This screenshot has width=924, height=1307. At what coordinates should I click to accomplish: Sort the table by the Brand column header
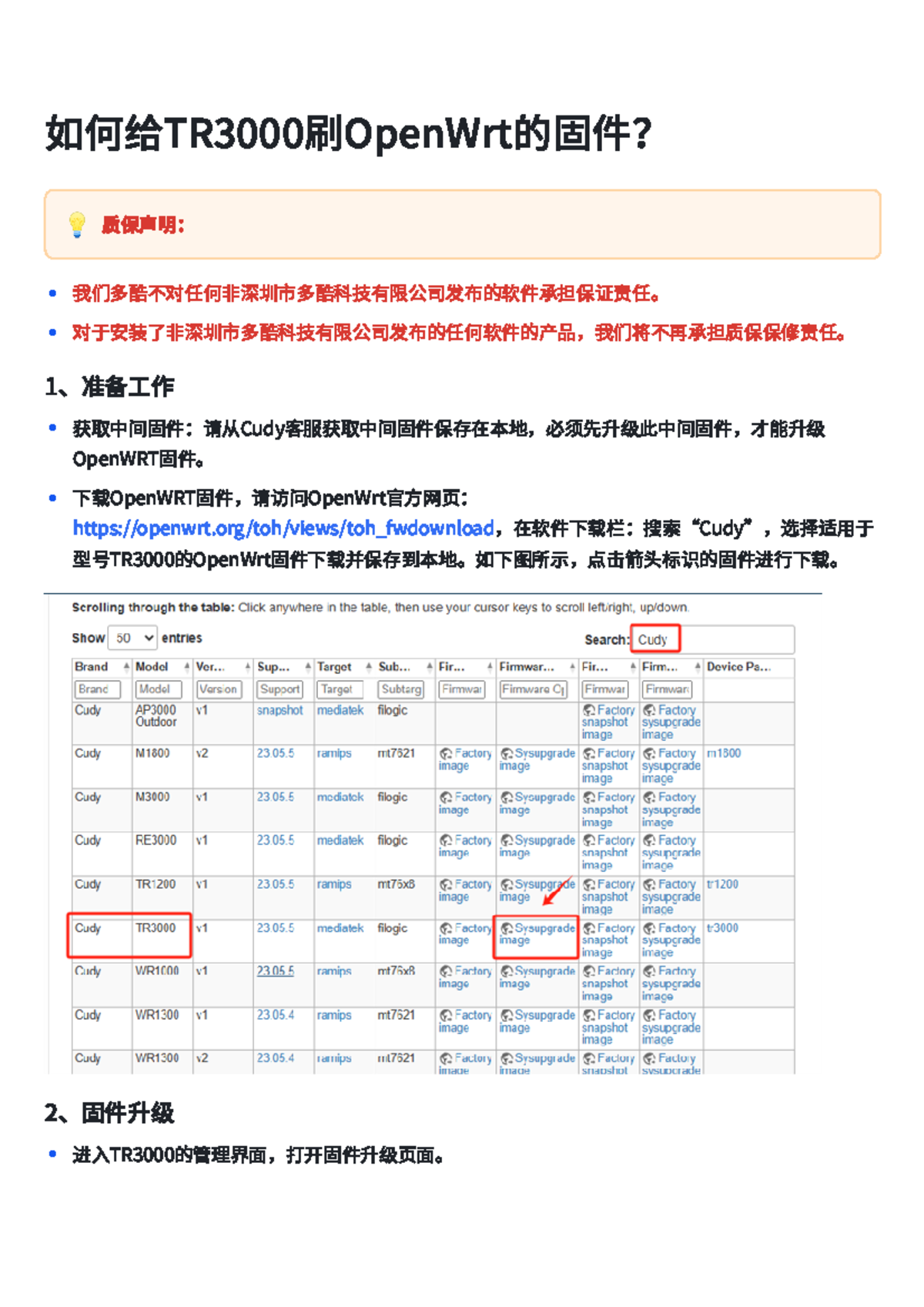pyautogui.click(x=91, y=667)
